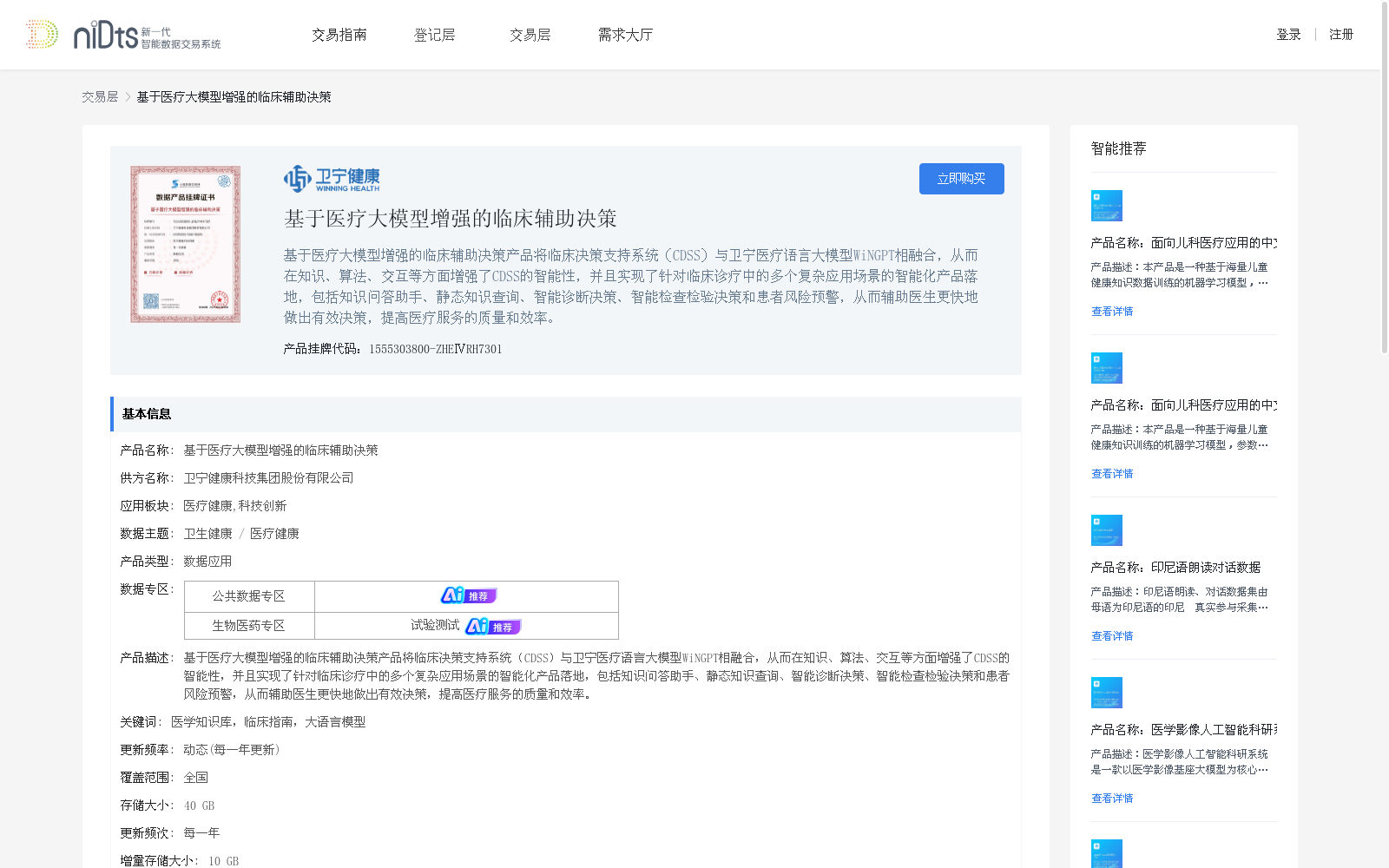Click the 产品名称: 印尼语朗读对话数据 title
The width and height of the screenshot is (1389, 868).
click(1175, 568)
